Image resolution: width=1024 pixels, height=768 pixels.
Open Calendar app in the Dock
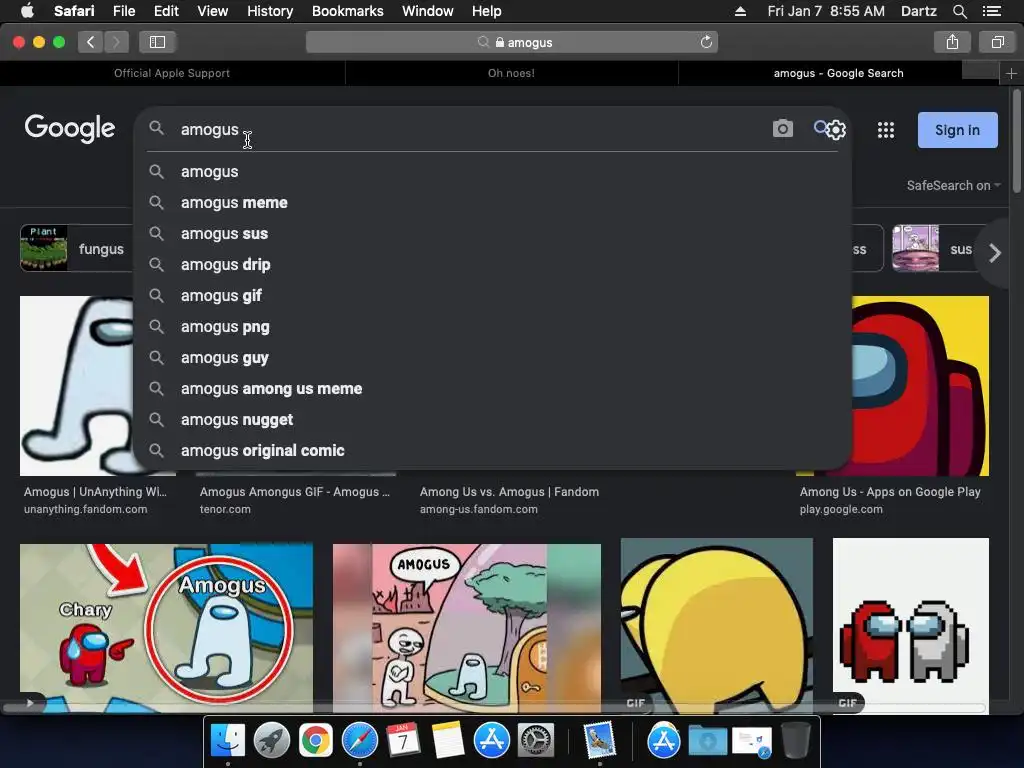pyautogui.click(x=404, y=741)
